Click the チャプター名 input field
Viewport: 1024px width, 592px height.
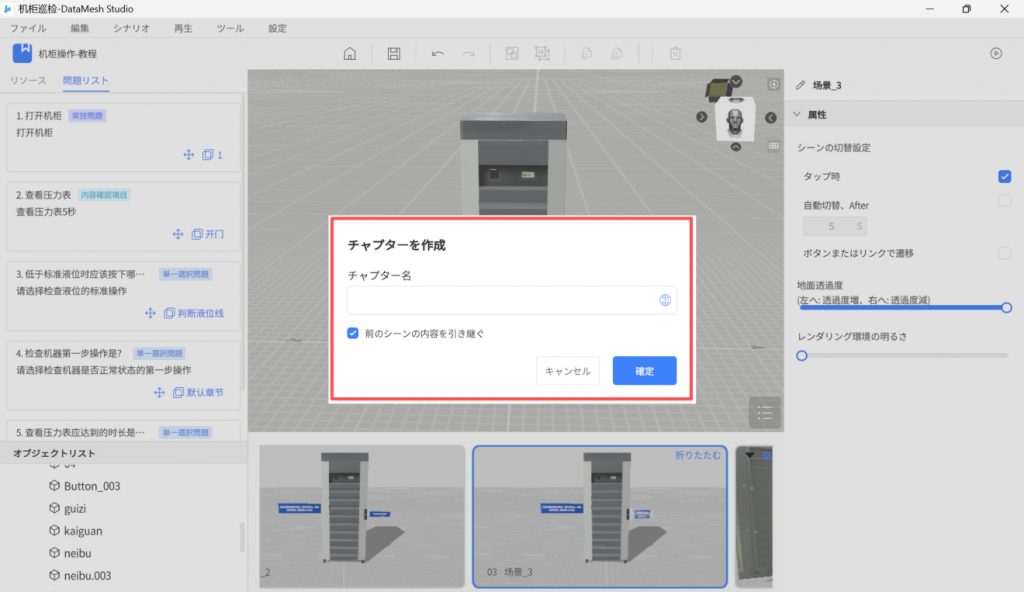click(500, 300)
